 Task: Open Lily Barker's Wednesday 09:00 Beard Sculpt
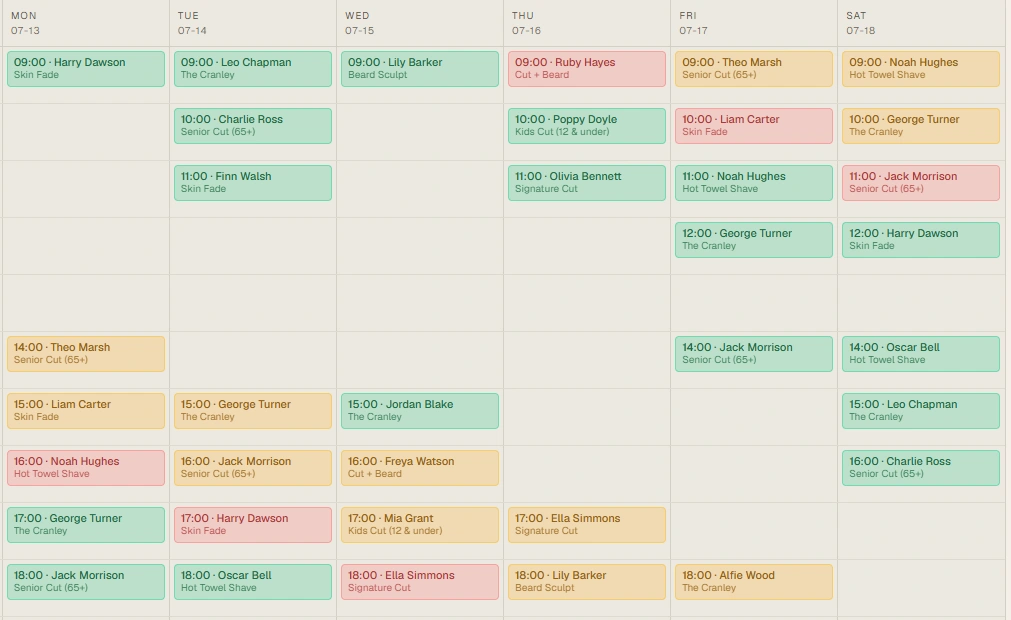[x=420, y=69]
